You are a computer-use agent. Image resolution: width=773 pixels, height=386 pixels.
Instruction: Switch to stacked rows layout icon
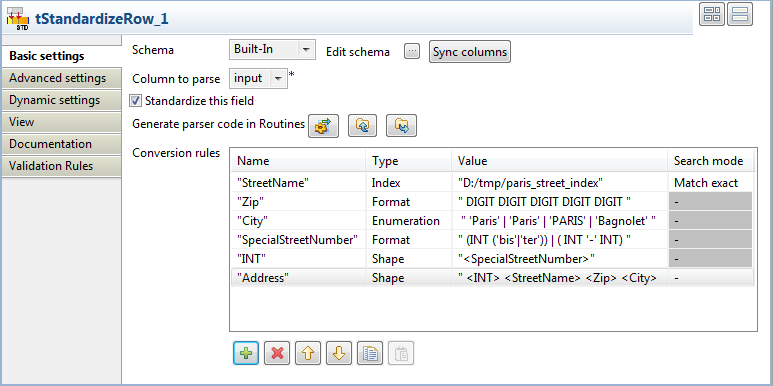[x=740, y=13]
